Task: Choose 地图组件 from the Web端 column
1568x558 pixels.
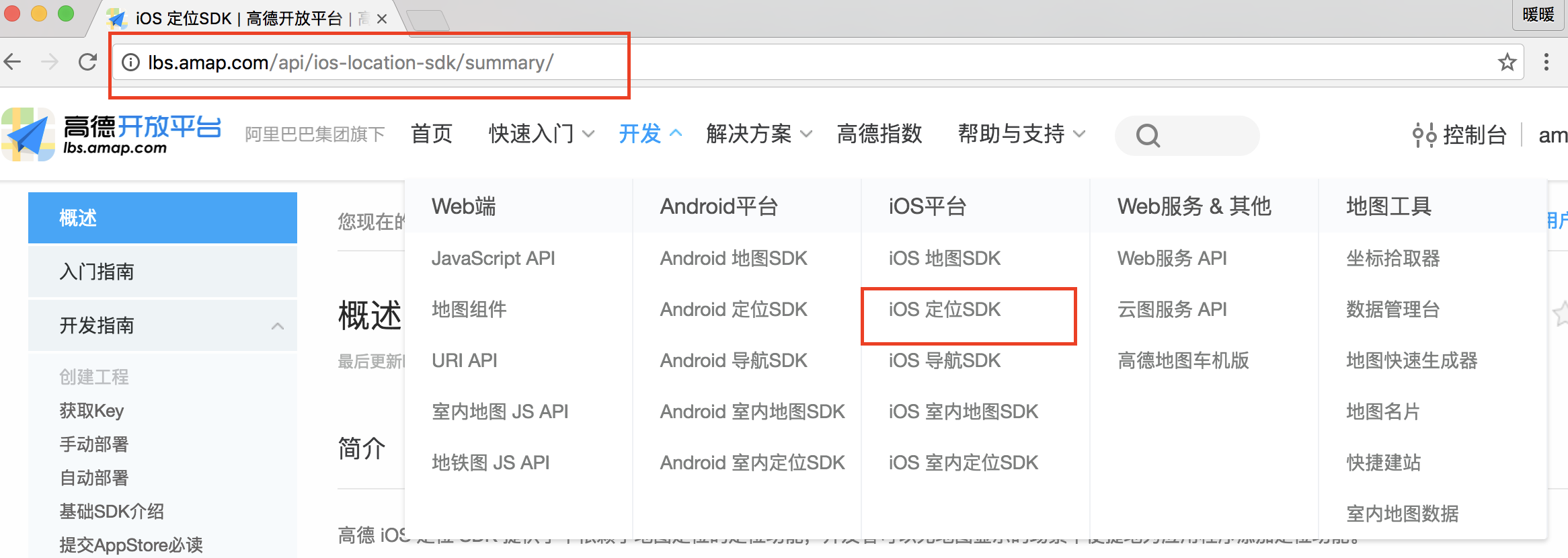Action: click(469, 309)
